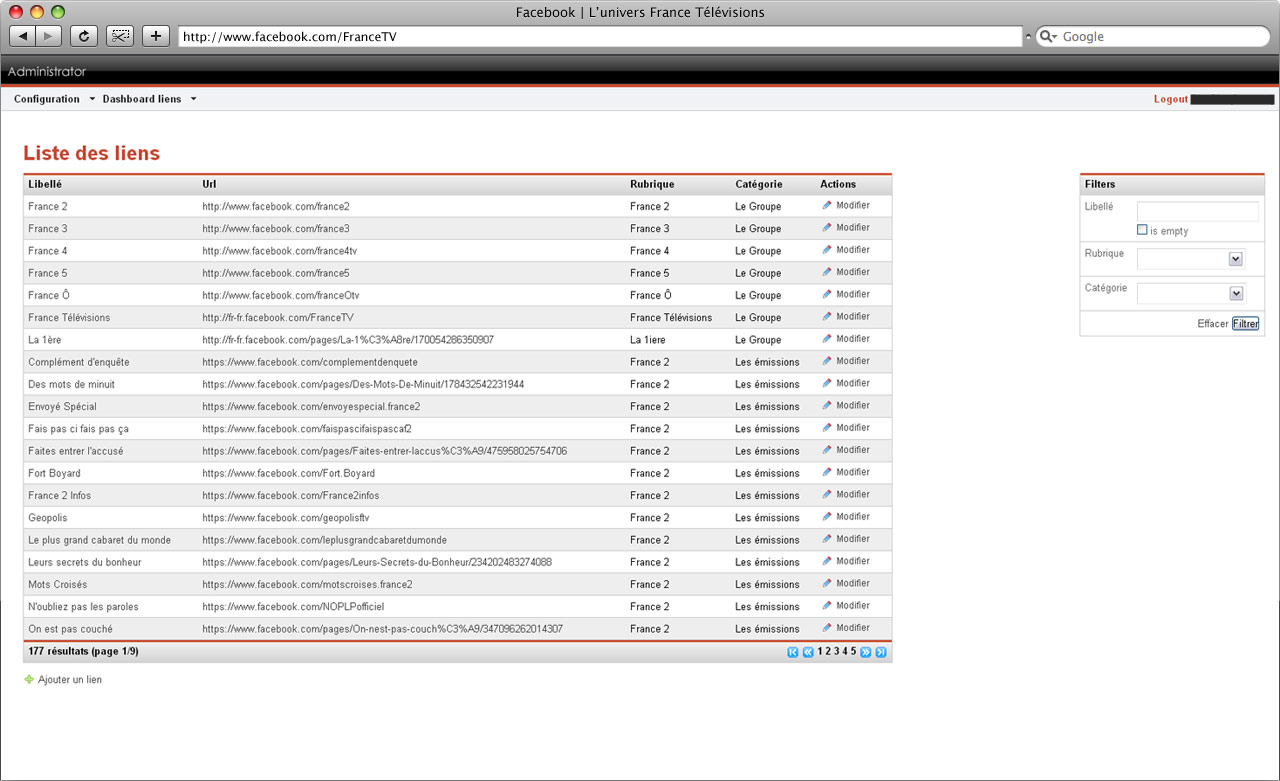Open the Configuration menu
Image resolution: width=1280 pixels, height=781 pixels.
[54, 99]
